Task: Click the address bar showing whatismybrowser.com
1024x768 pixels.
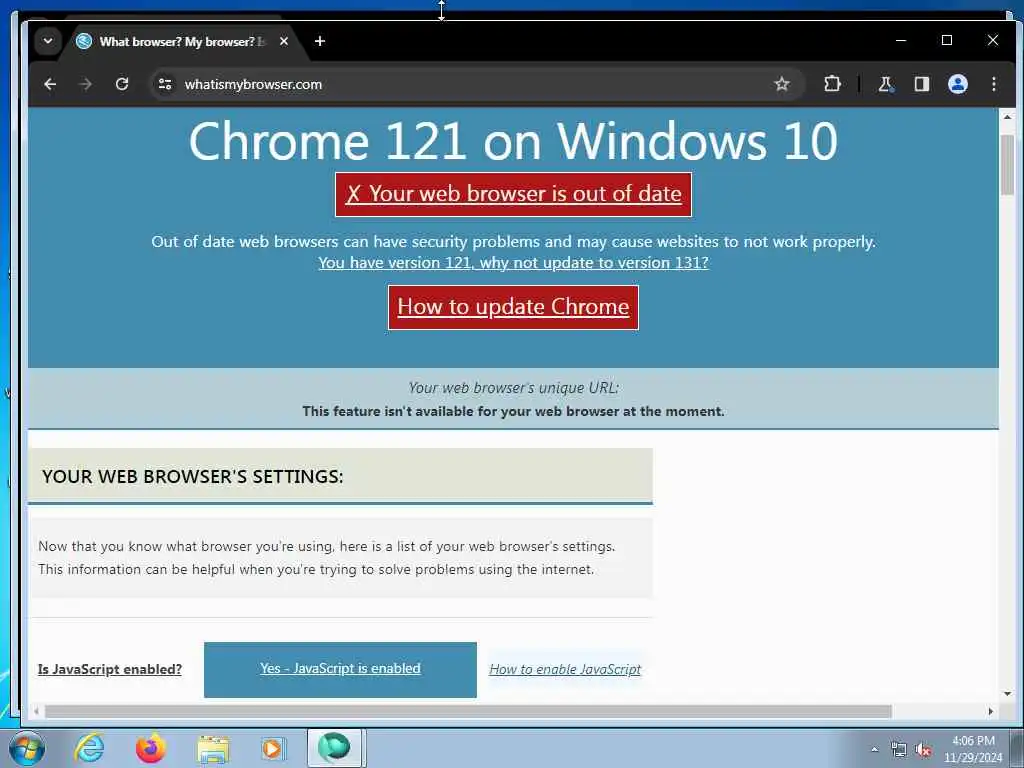Action: click(477, 84)
